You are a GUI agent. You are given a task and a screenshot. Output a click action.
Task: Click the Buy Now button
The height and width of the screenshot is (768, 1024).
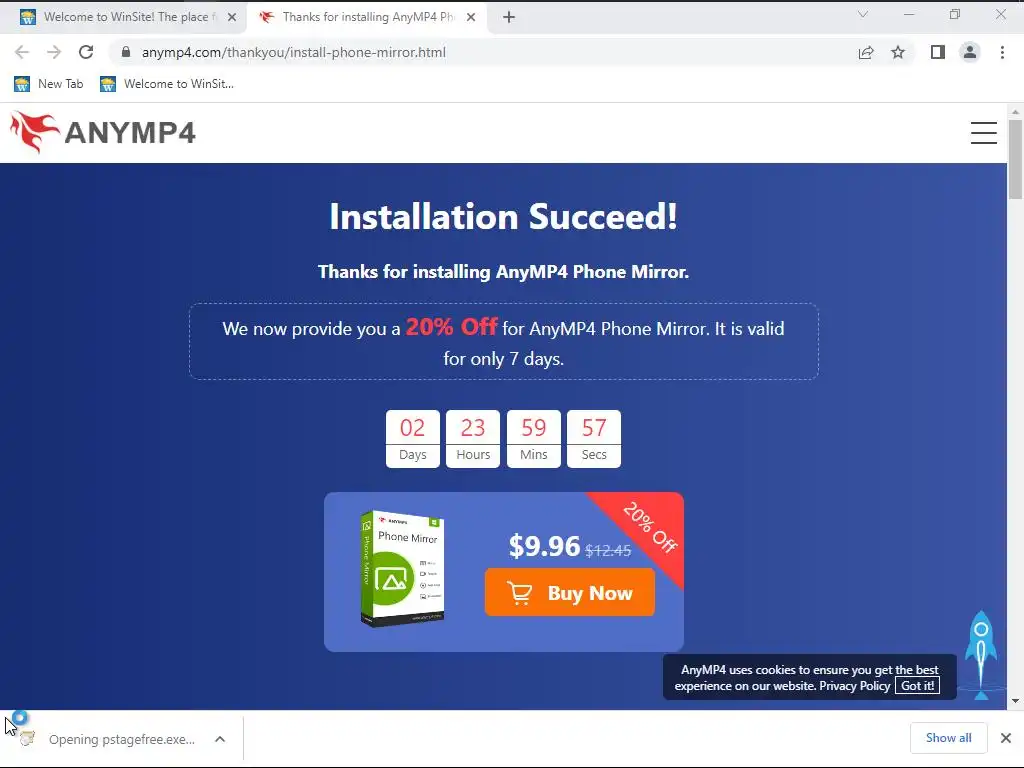pos(569,592)
